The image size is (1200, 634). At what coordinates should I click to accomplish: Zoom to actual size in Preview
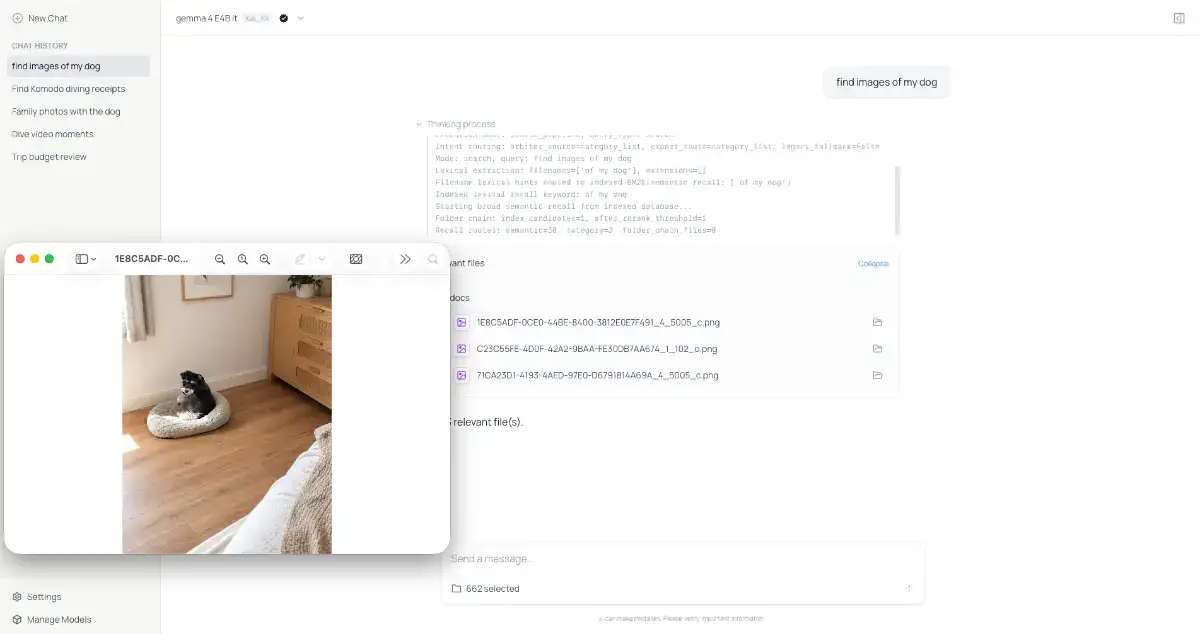point(242,259)
